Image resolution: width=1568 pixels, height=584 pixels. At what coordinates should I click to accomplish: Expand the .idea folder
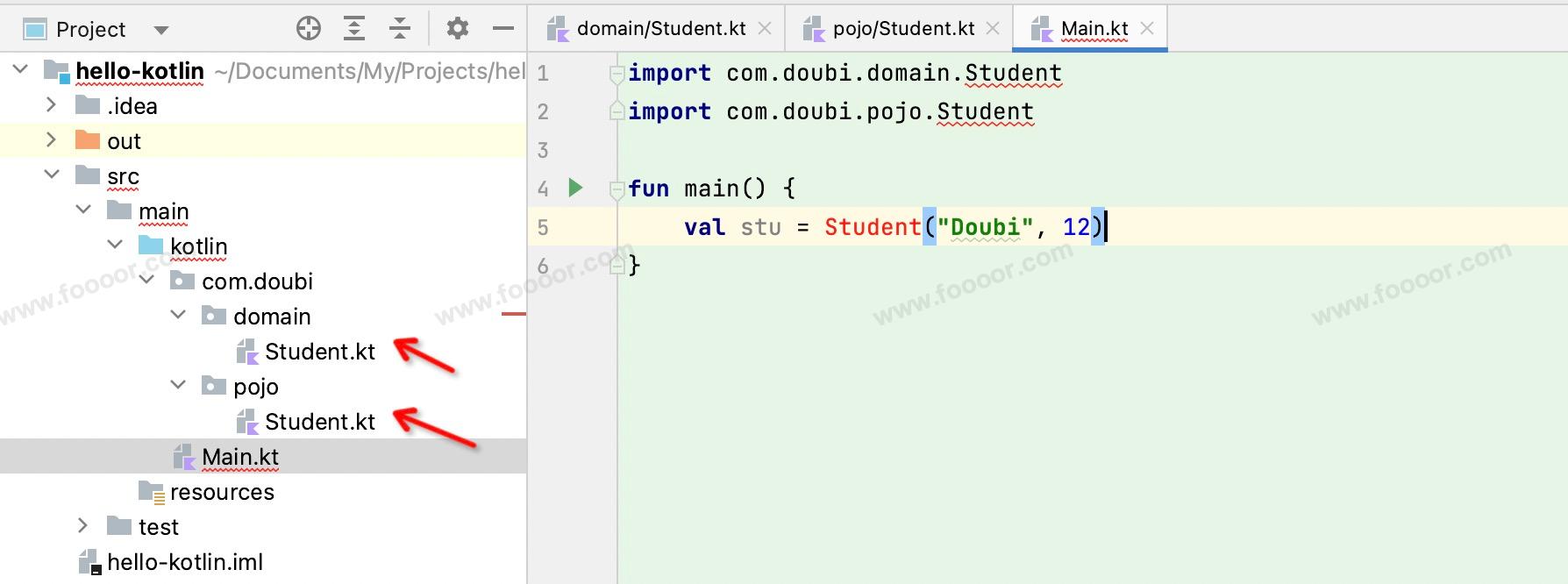click(51, 105)
